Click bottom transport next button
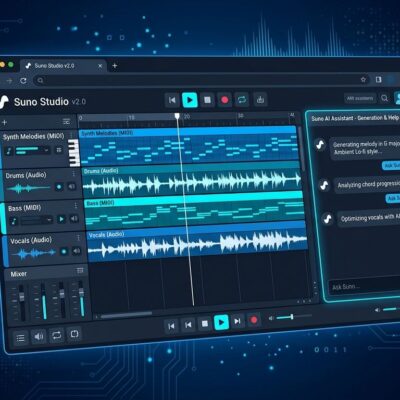 [237, 321]
